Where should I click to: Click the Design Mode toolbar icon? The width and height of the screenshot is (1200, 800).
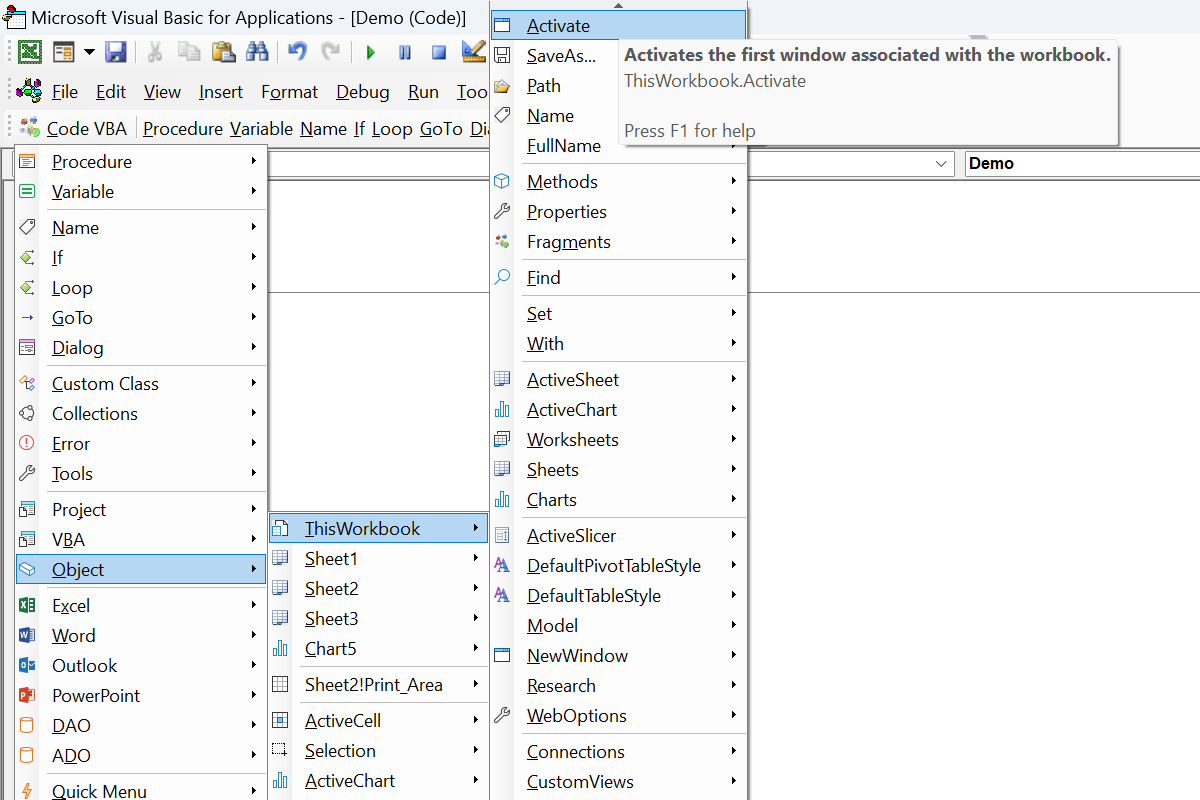tap(473, 52)
